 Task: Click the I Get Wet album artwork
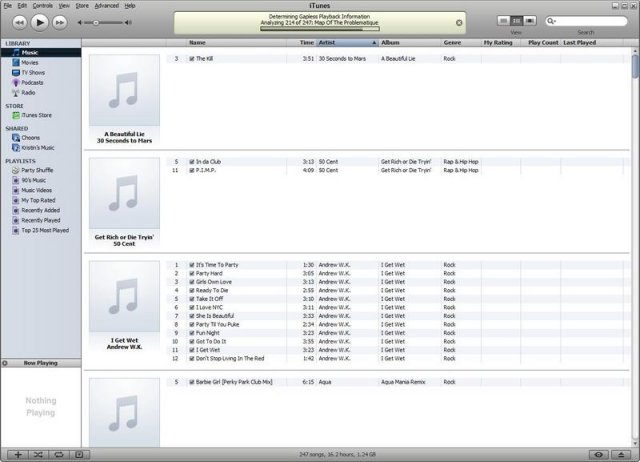click(124, 296)
